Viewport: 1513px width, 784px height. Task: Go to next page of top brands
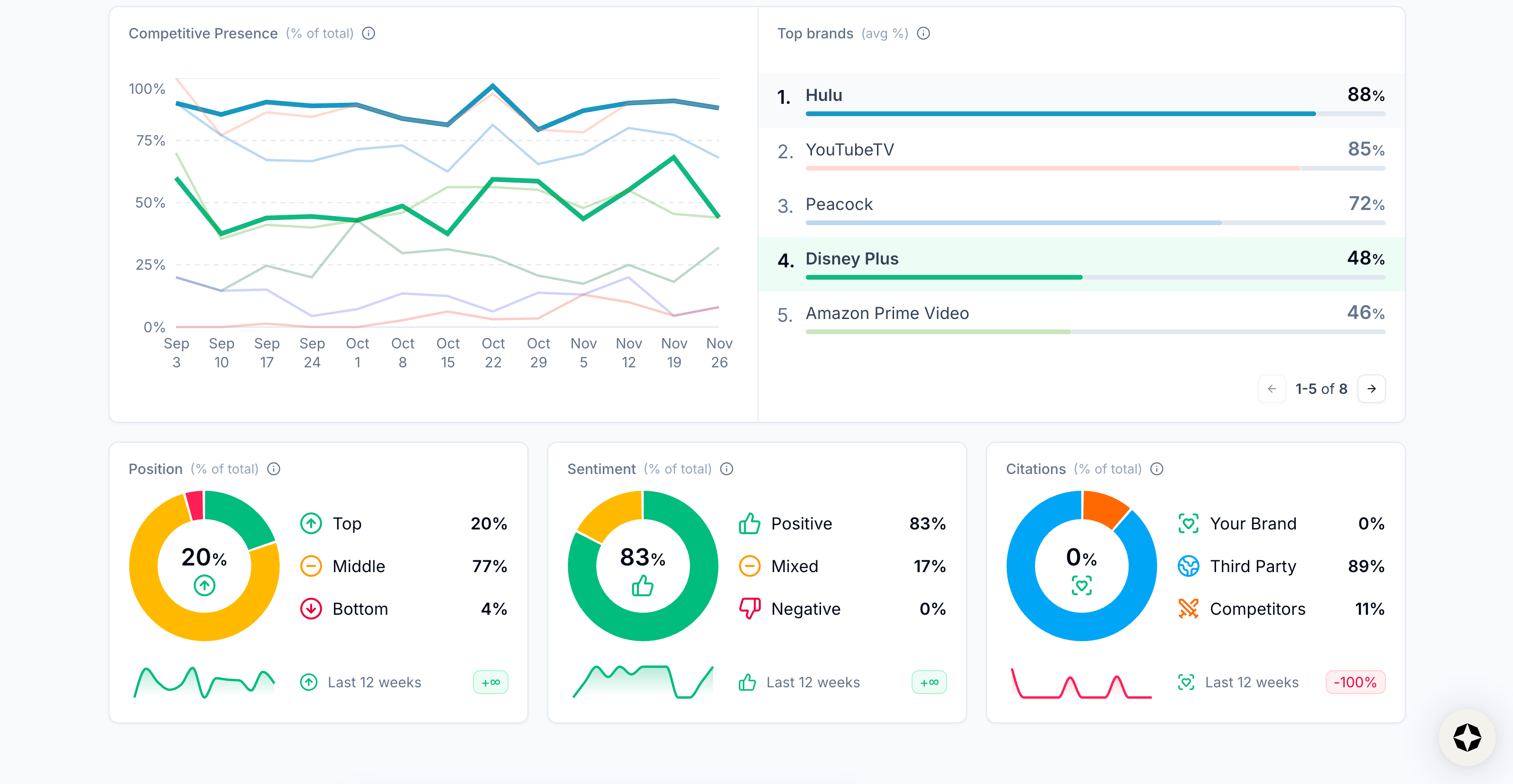pyautogui.click(x=1372, y=389)
